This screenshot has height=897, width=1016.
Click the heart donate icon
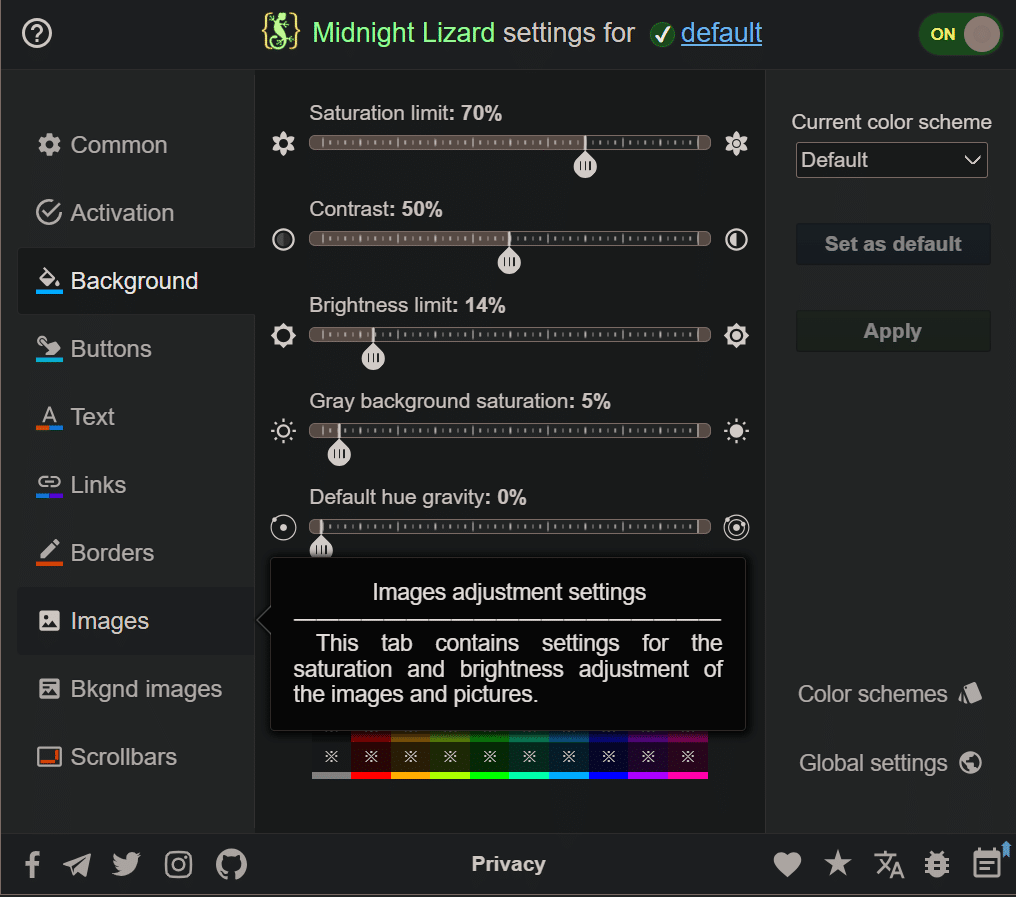[787, 864]
